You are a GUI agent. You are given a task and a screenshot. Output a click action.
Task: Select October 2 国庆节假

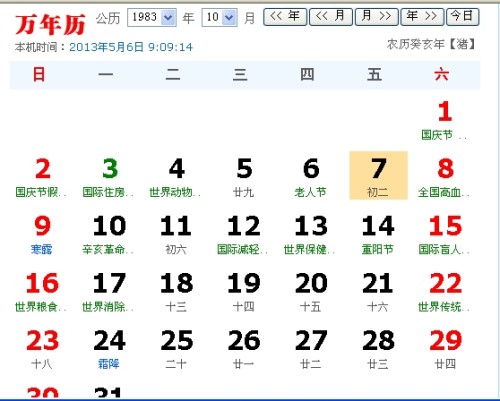point(42,178)
